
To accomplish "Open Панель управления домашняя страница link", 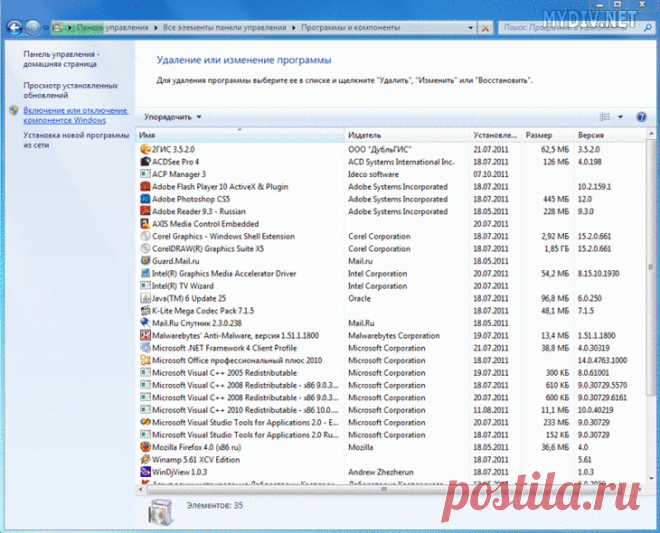I will (61, 59).
